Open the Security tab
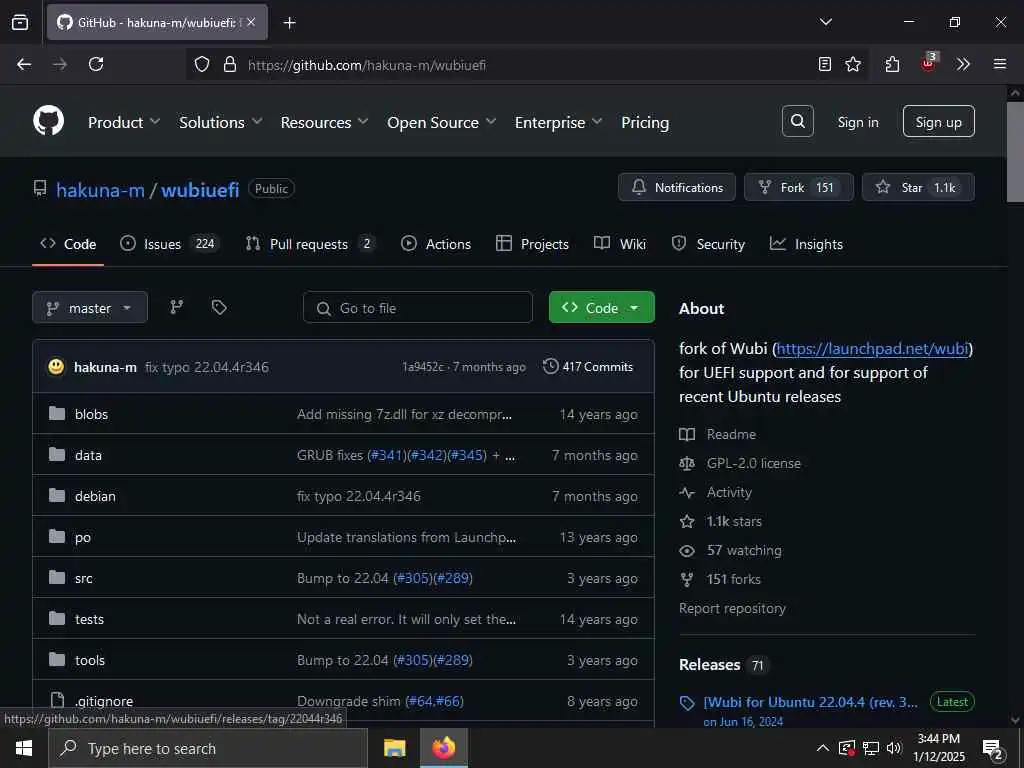This screenshot has height=768, width=1024. click(x=708, y=244)
